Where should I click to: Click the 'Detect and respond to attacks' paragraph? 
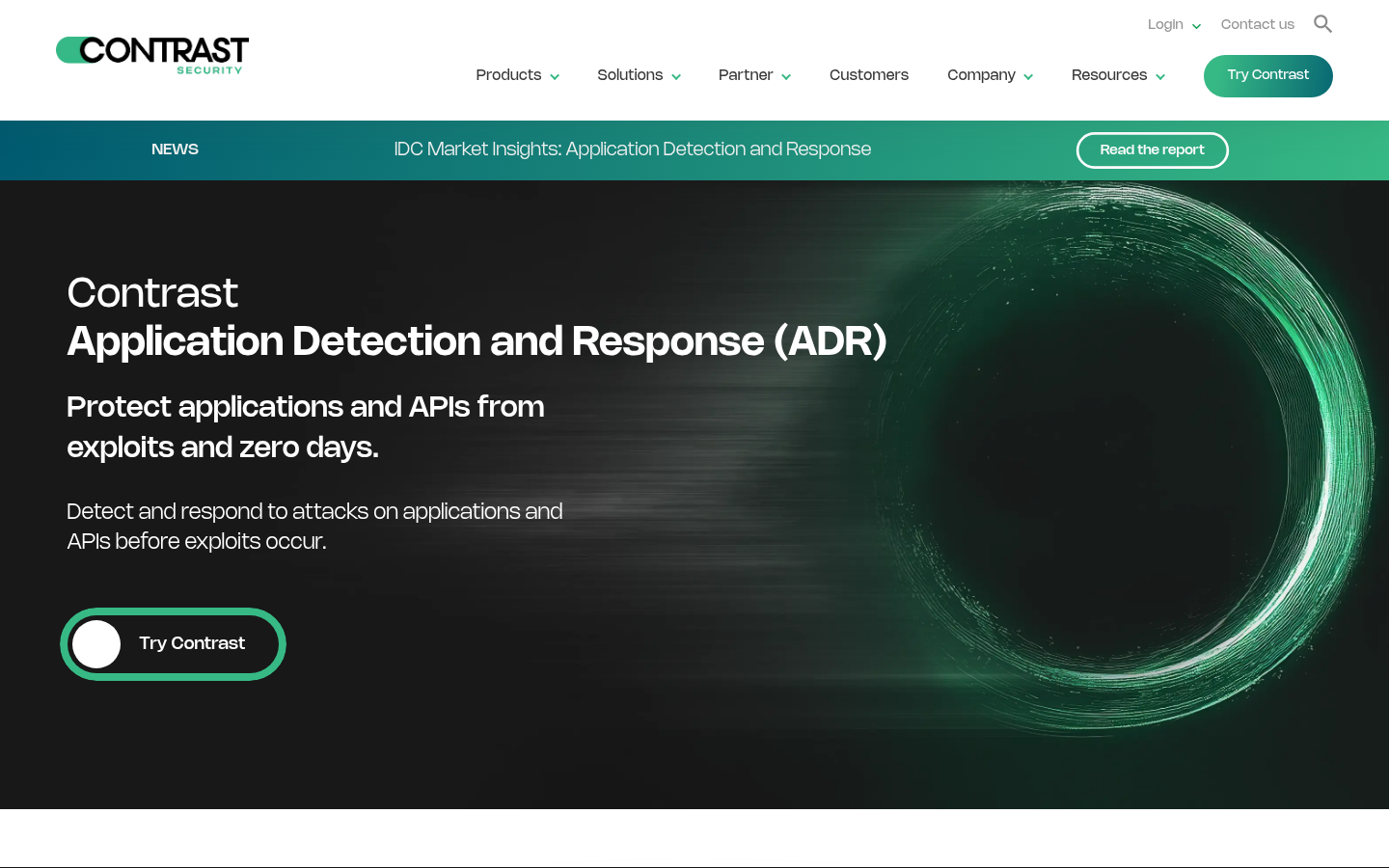pyautogui.click(x=314, y=527)
